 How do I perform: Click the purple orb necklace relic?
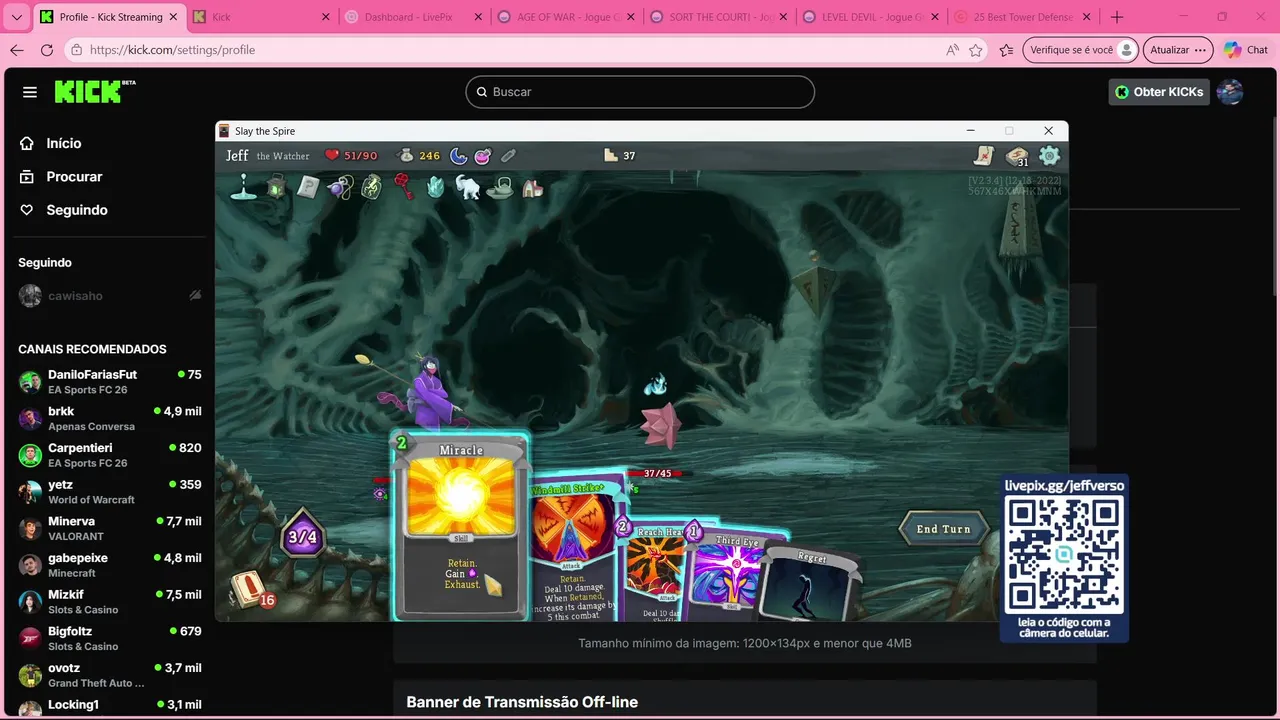pos(340,186)
